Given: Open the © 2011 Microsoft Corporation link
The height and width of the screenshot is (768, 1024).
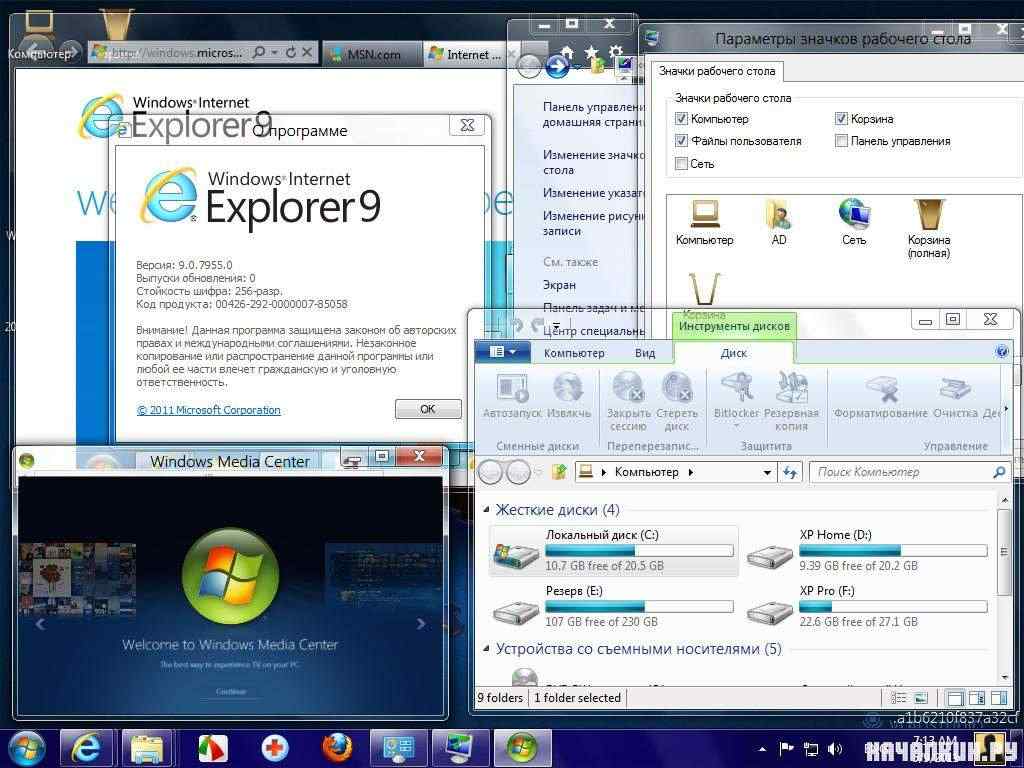Looking at the screenshot, I should coord(208,410).
